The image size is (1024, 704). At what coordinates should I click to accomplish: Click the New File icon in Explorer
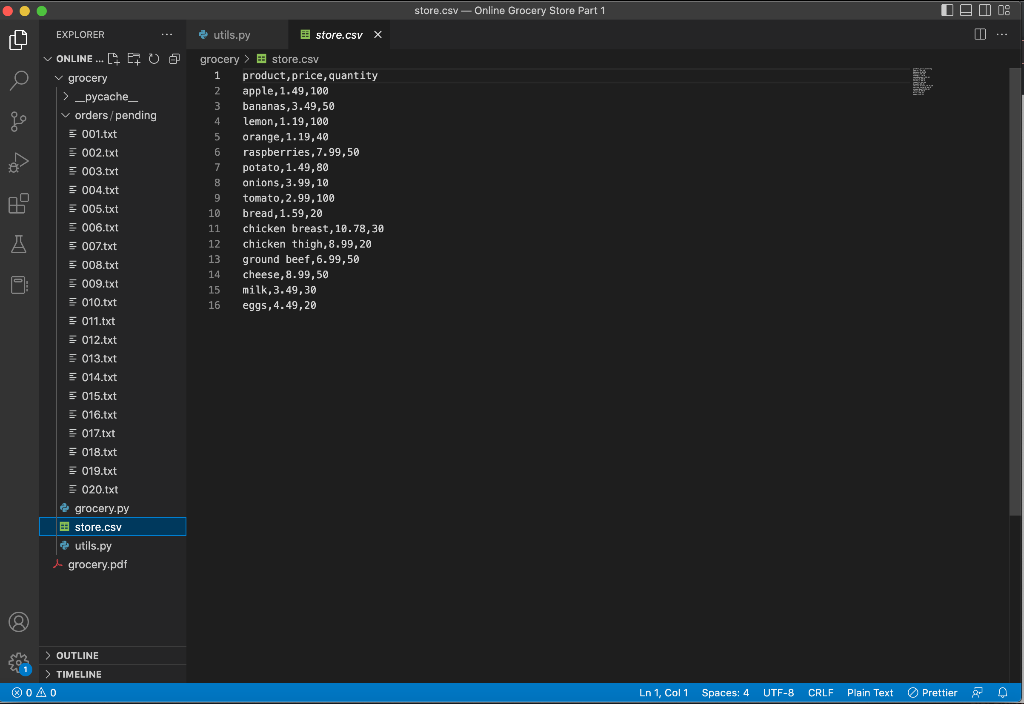(x=113, y=59)
